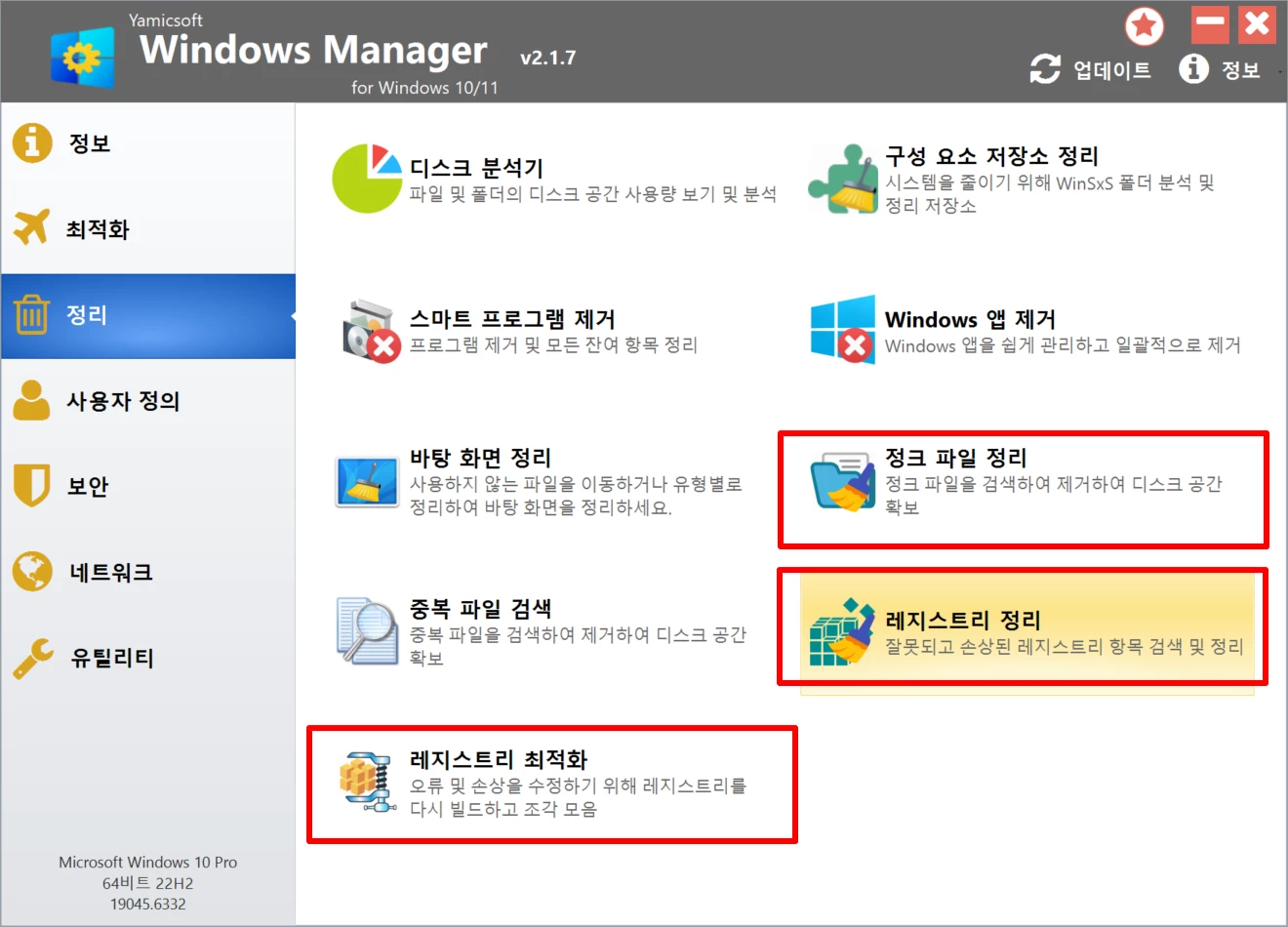Open 레지스트리 정리 title
Image resolution: width=1288 pixels, height=927 pixels.
pos(963,620)
